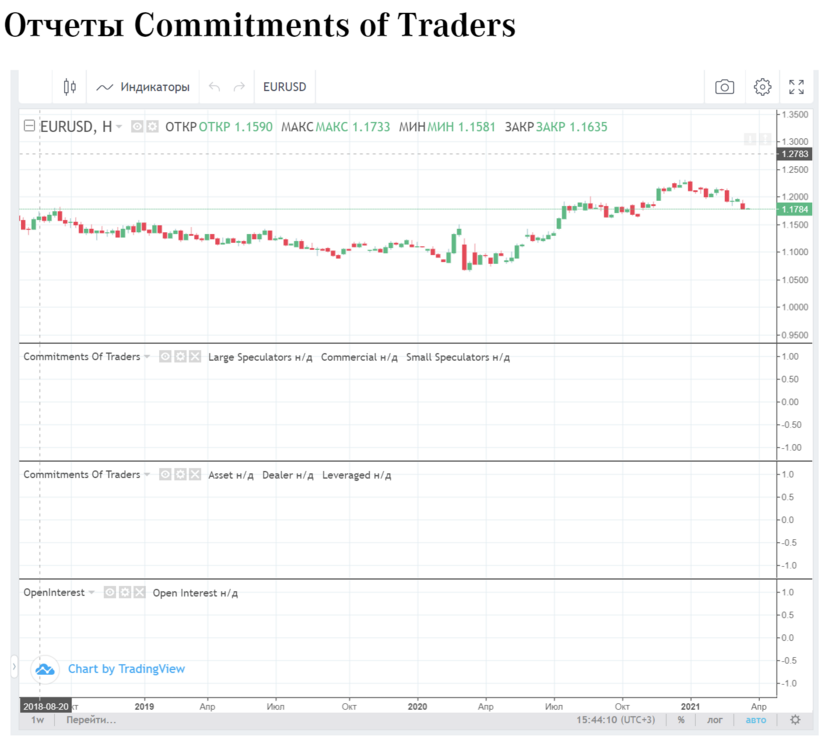Click the Leveraged н/д legend value
Screen dimensions: 828x750
(356, 475)
